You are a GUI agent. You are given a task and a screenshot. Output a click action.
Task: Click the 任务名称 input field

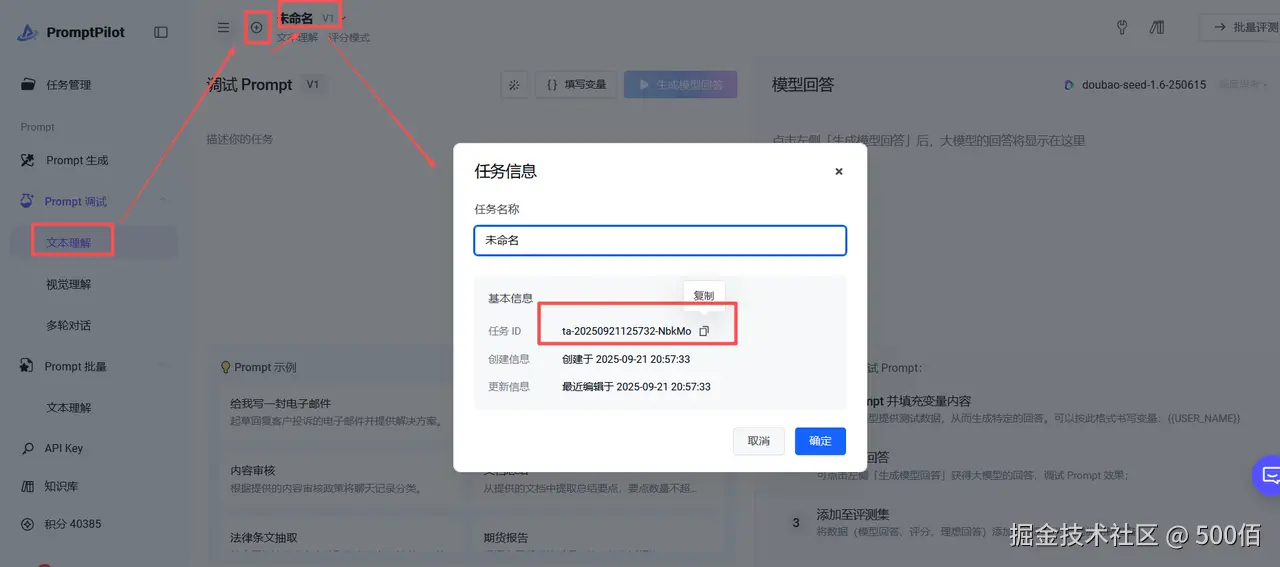click(660, 240)
